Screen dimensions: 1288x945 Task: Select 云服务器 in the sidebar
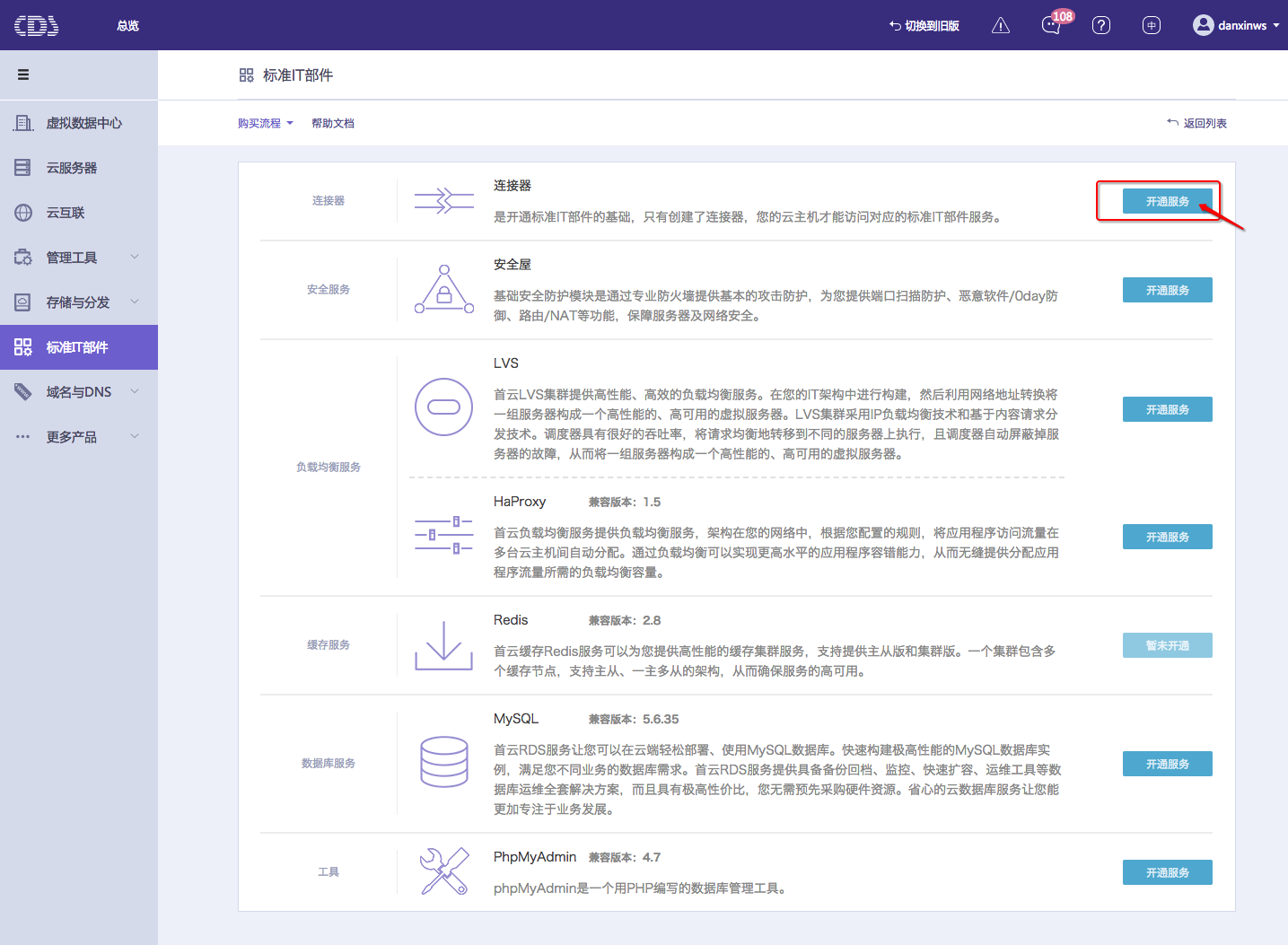71,168
